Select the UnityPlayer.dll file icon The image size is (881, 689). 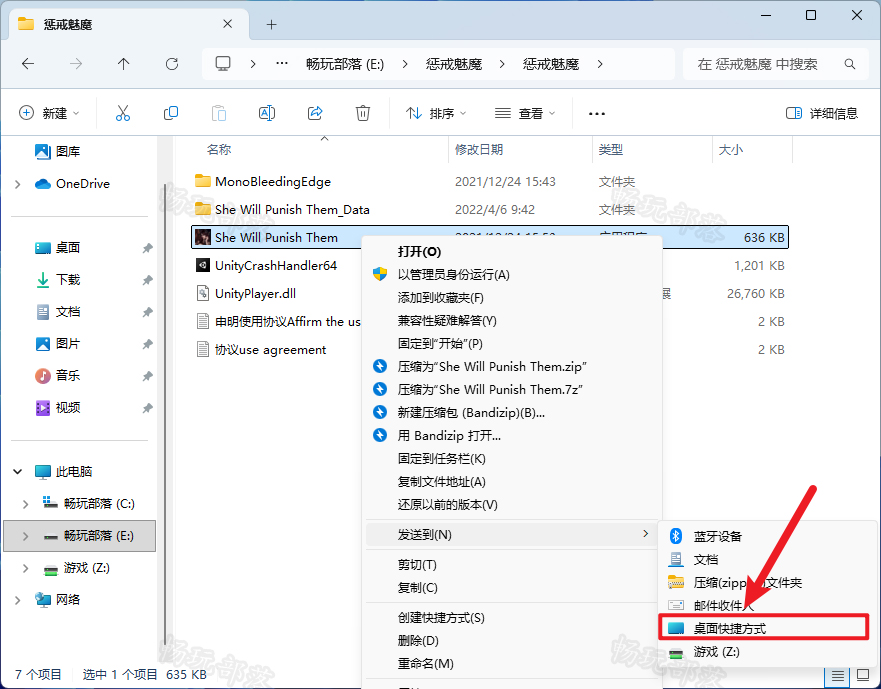[x=202, y=293]
